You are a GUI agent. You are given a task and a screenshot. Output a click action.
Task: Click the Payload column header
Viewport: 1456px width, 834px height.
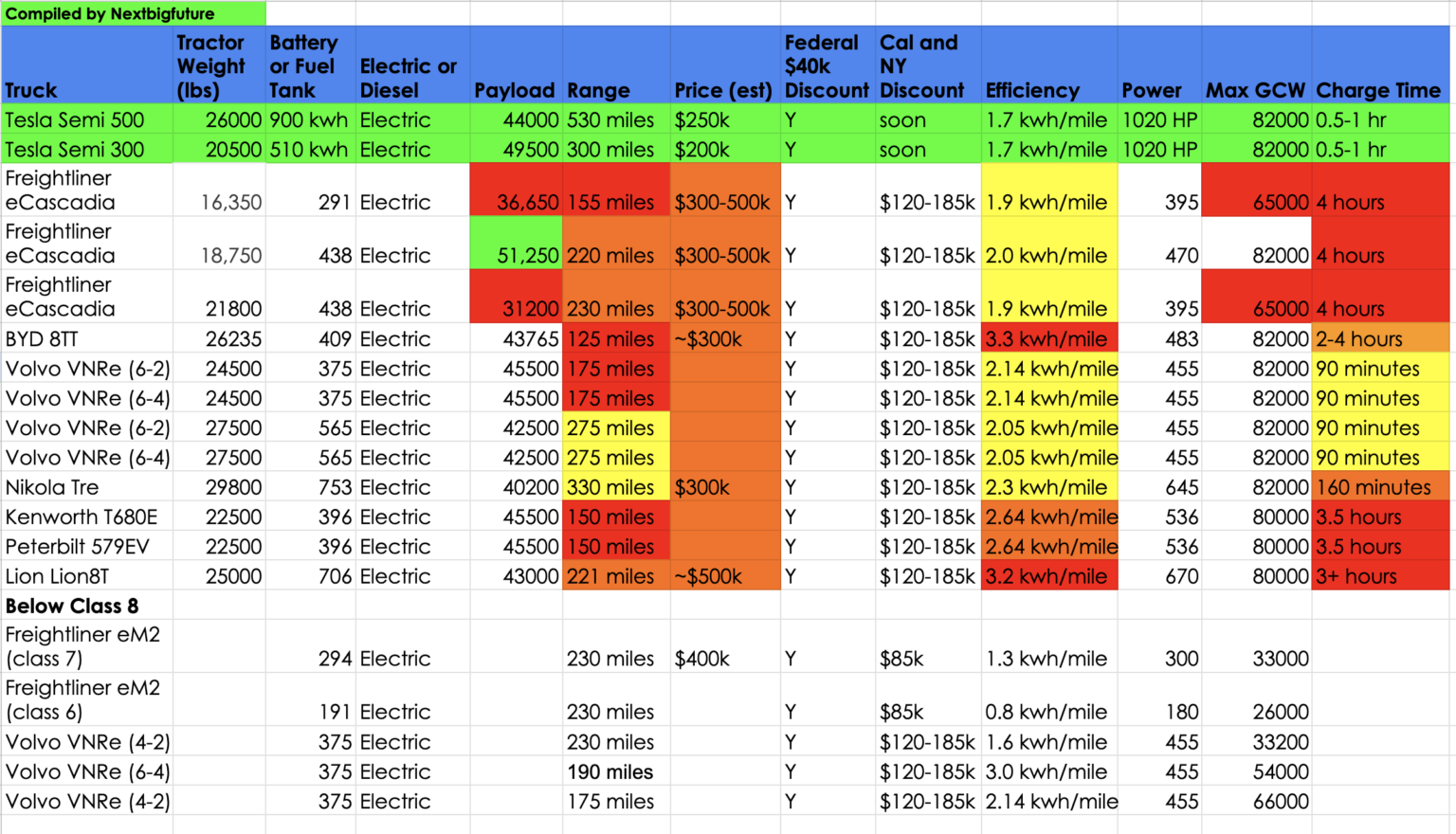click(x=516, y=90)
